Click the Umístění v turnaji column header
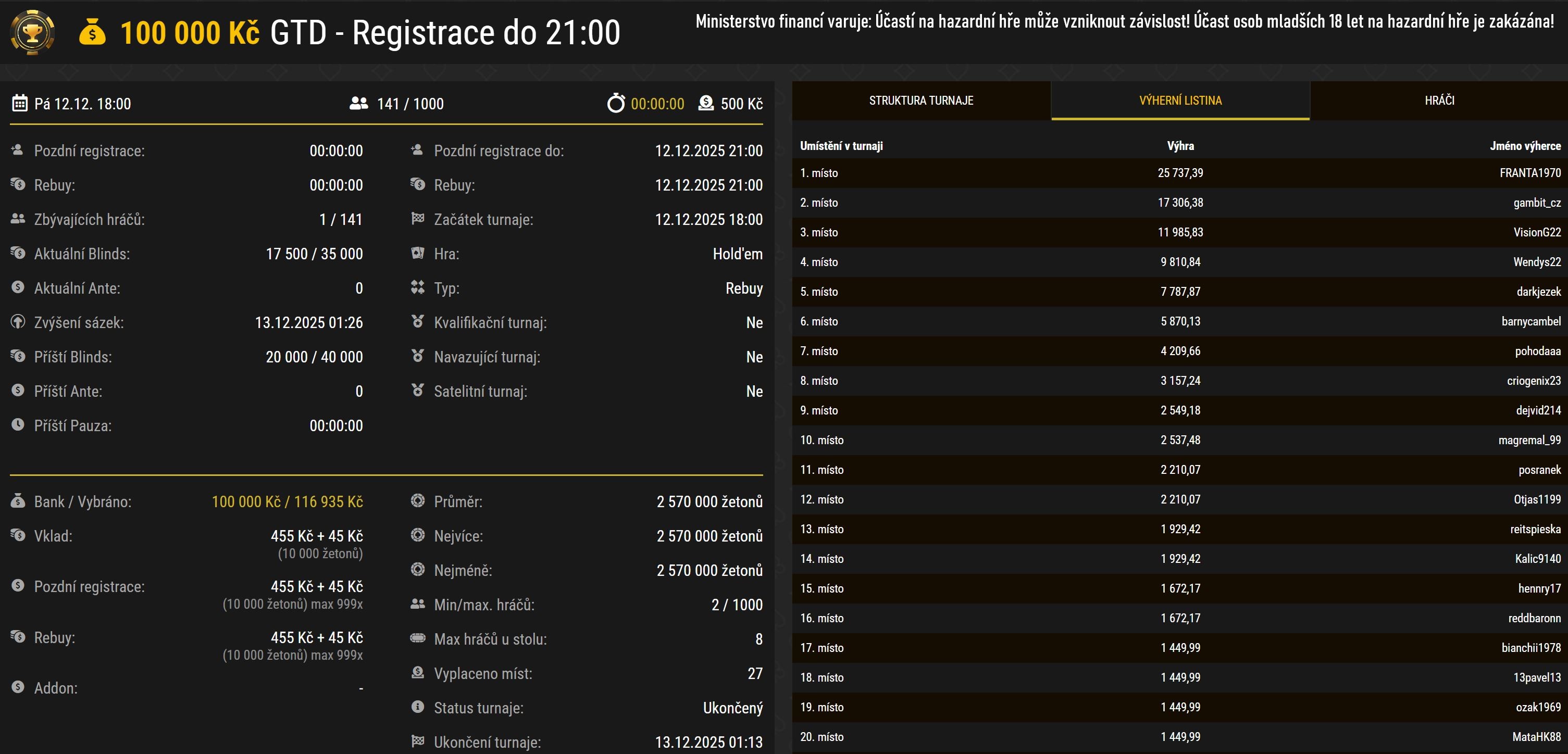The width and height of the screenshot is (1568, 754). pos(841,146)
